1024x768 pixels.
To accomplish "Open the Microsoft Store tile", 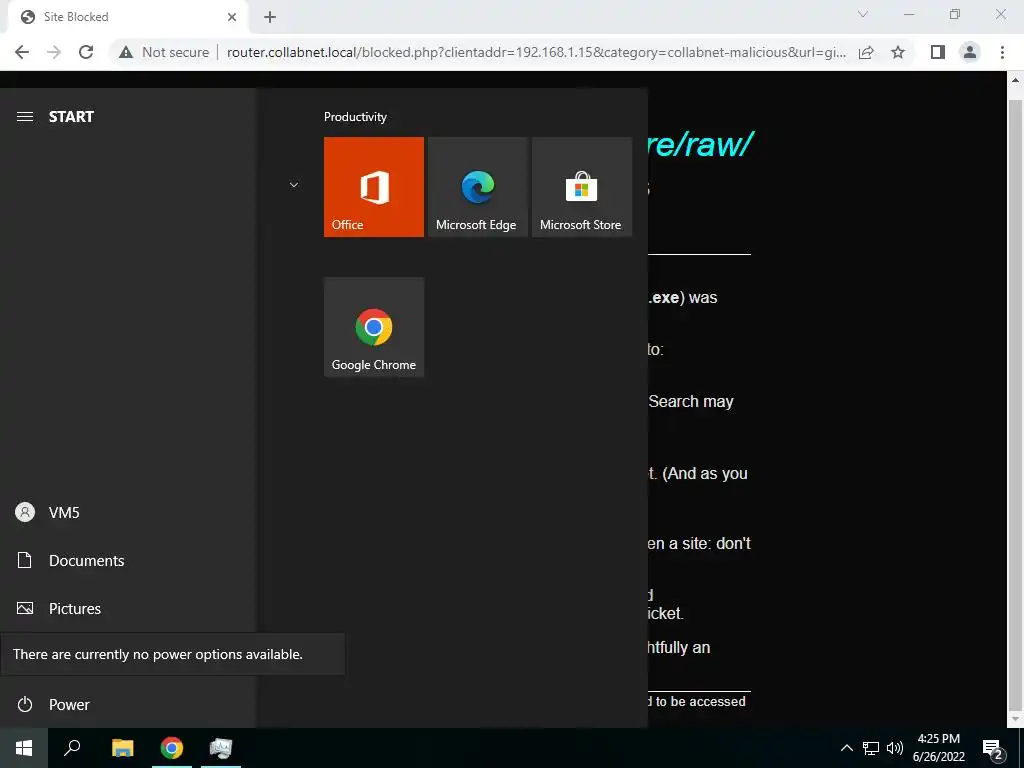I will (581, 187).
